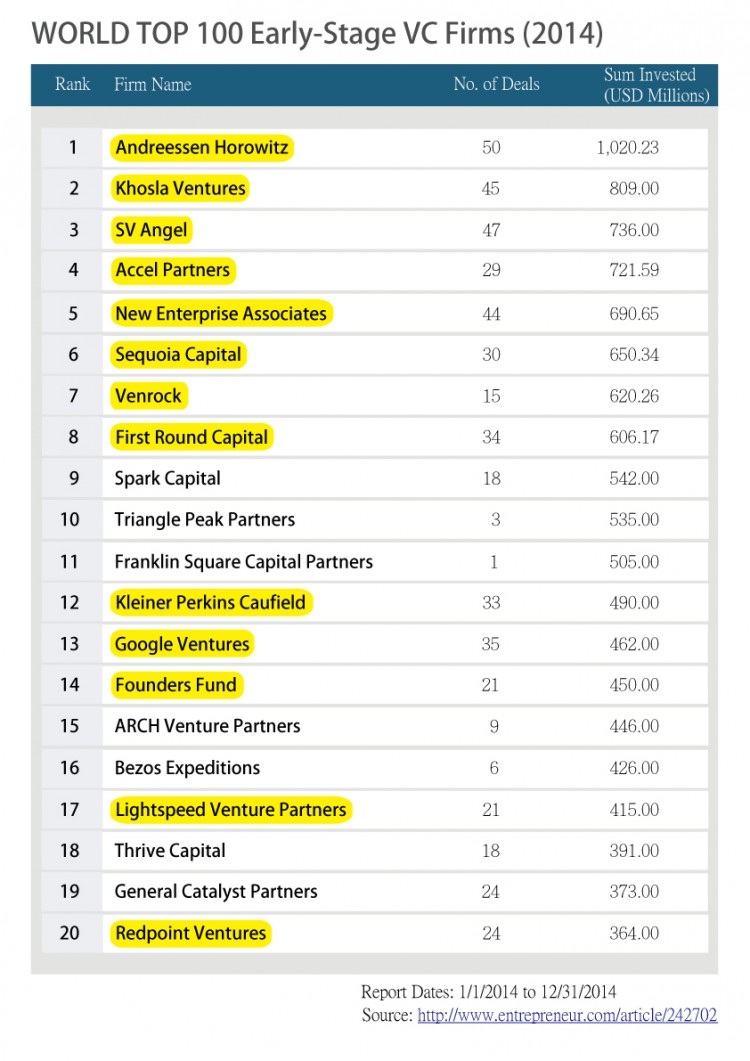This screenshot has height=1061, width=750.
Task: Click the Firm Name column header
Action: click(x=153, y=85)
